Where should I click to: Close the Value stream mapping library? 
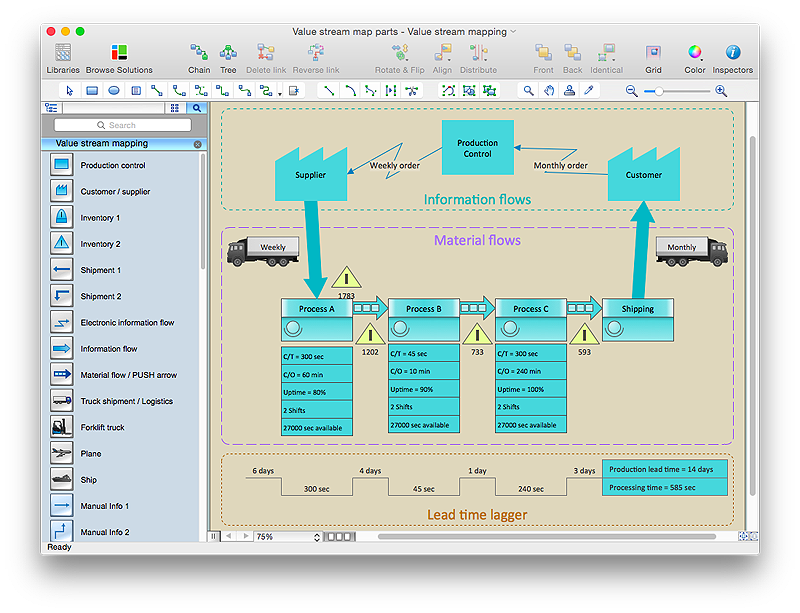pyautogui.click(x=197, y=144)
